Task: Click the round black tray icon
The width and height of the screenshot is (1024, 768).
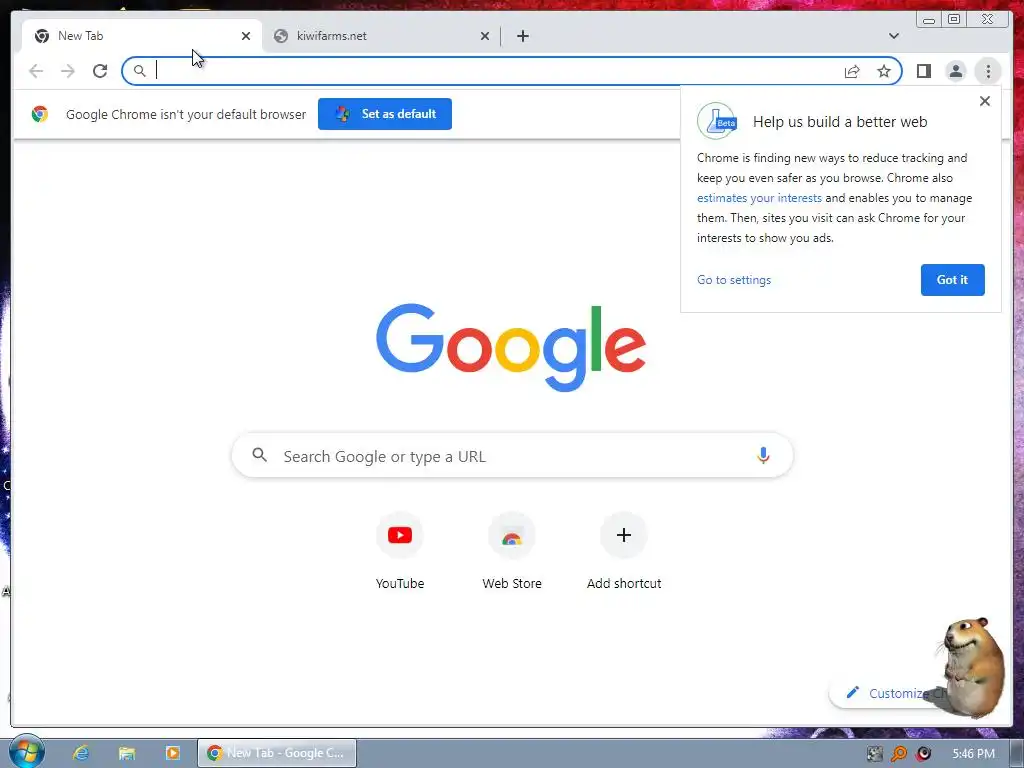Action: tap(923, 754)
